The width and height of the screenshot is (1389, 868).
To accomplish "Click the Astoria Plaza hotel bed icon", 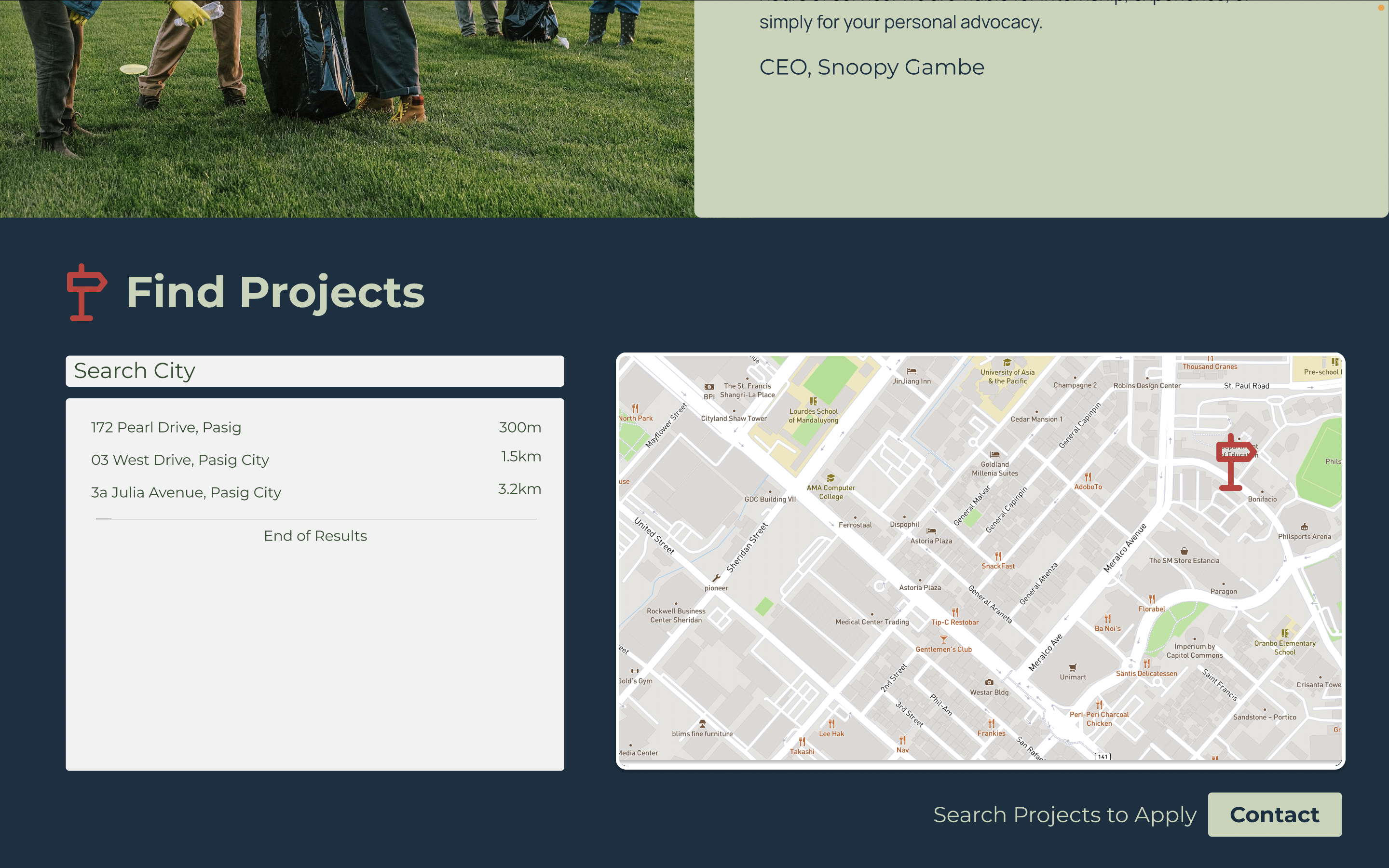I will [931, 531].
